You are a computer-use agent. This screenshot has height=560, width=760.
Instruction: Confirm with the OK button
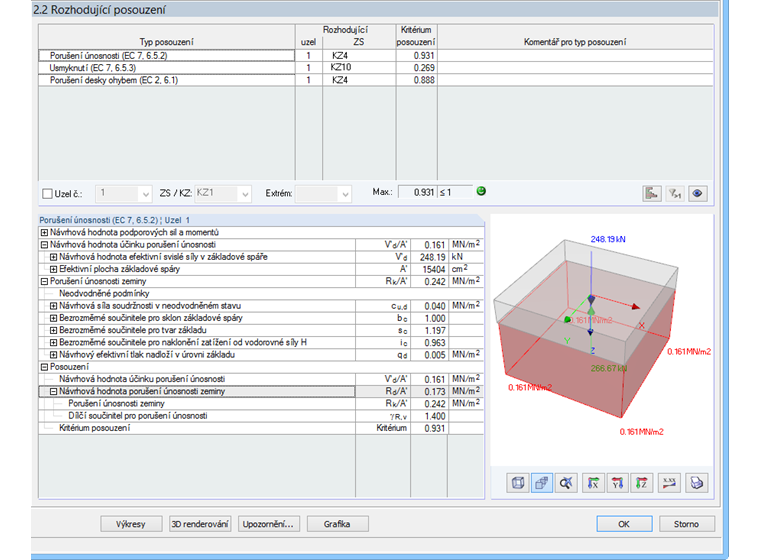(624, 524)
